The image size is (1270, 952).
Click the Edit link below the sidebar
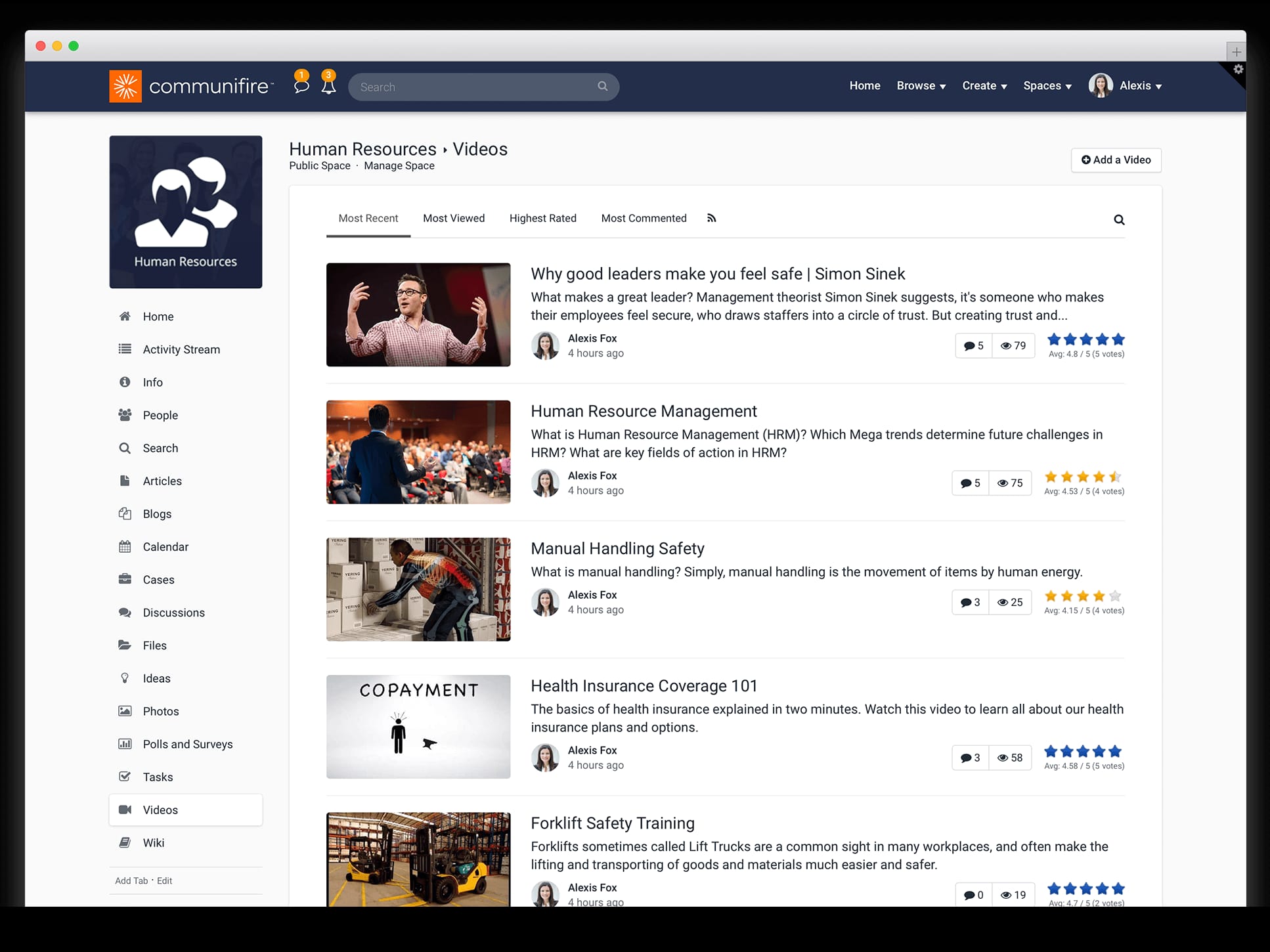point(165,880)
